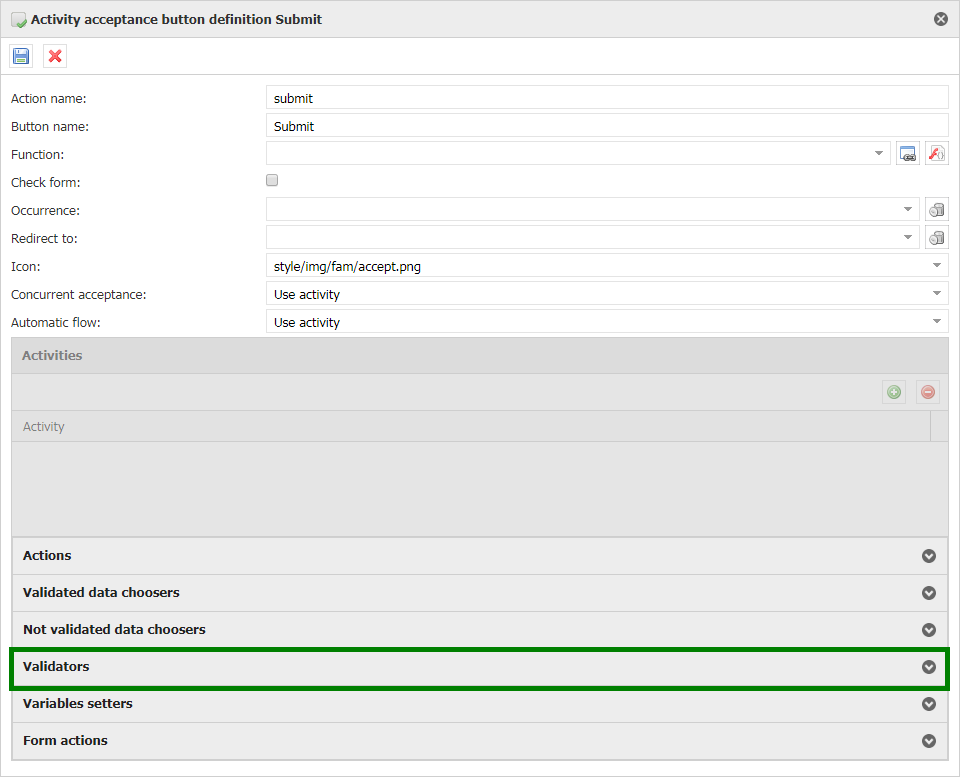This screenshot has width=960, height=777.
Task: Click the blue floppy disk save icon
Action: [21, 56]
